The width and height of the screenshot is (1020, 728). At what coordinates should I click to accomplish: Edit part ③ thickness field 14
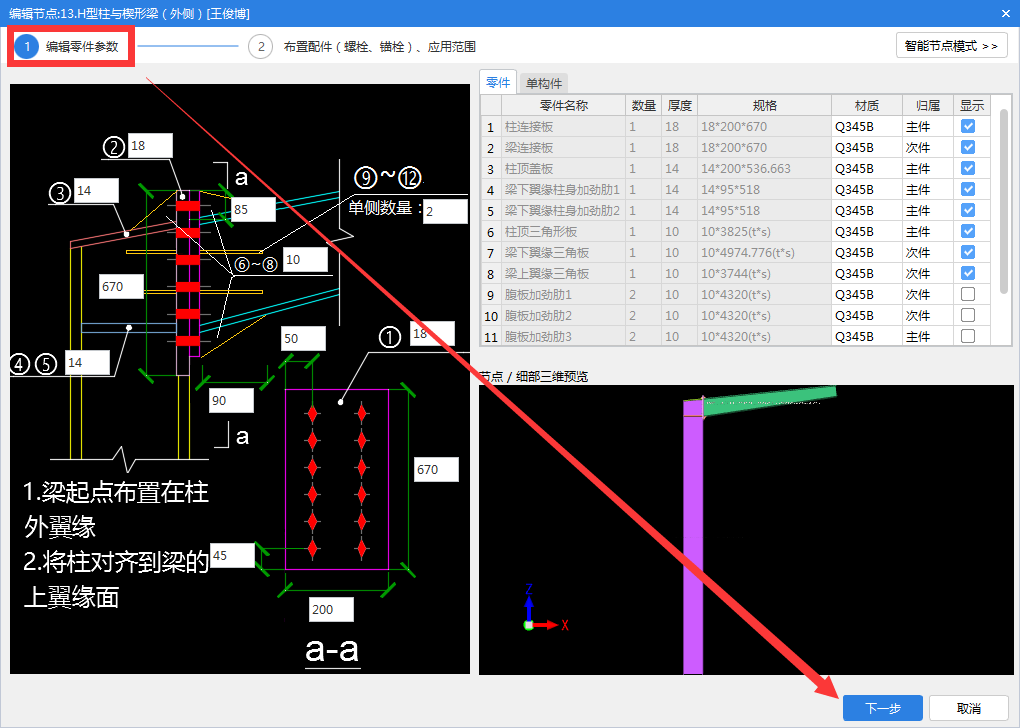pyautogui.click(x=96, y=191)
